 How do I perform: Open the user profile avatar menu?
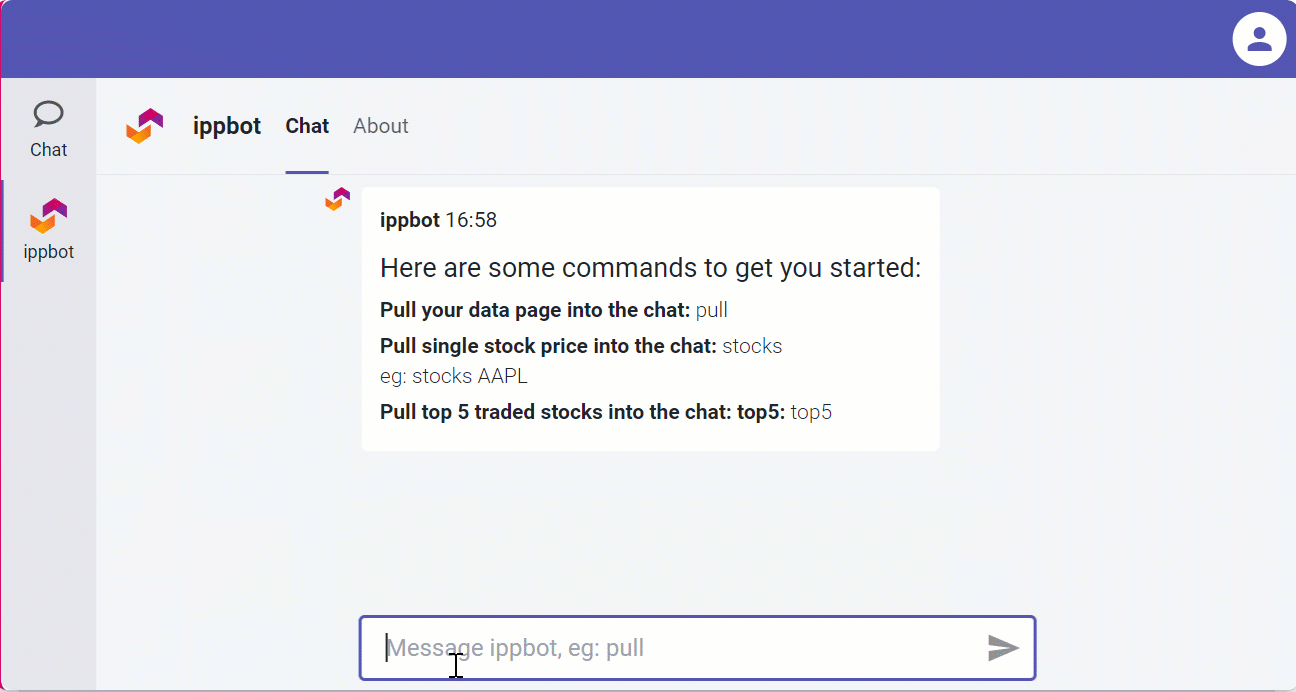[x=1259, y=40]
